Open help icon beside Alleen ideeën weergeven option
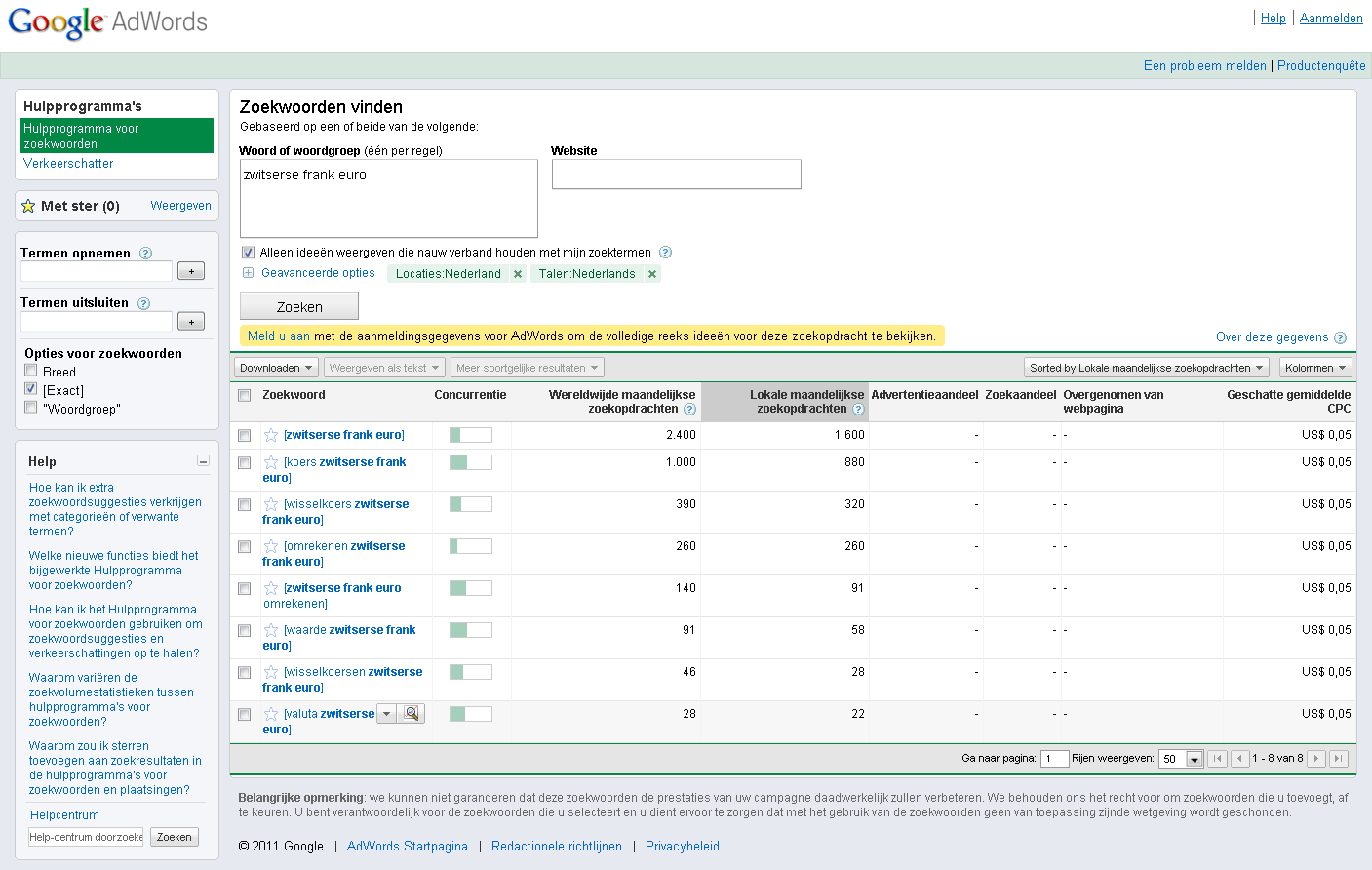 (665, 253)
